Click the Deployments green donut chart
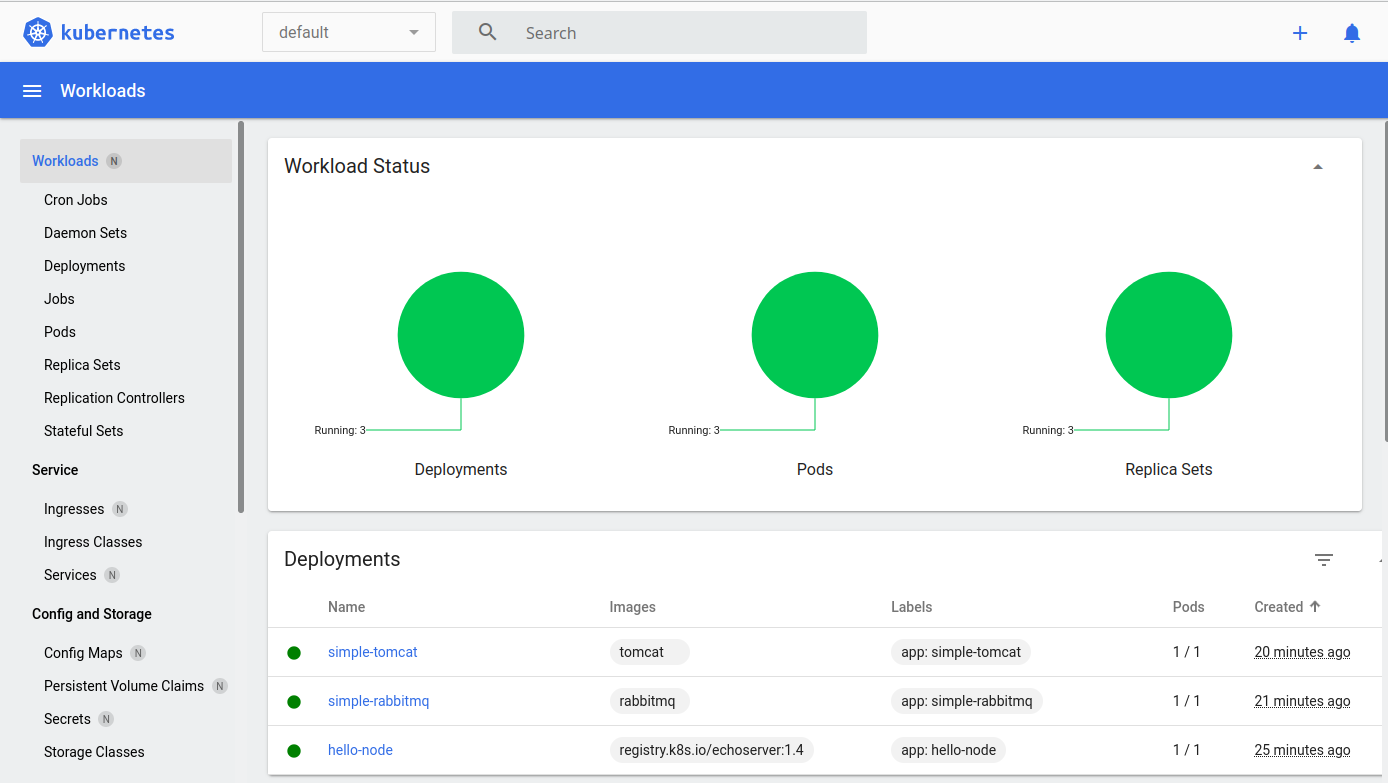The image size is (1388, 783). (x=460, y=334)
